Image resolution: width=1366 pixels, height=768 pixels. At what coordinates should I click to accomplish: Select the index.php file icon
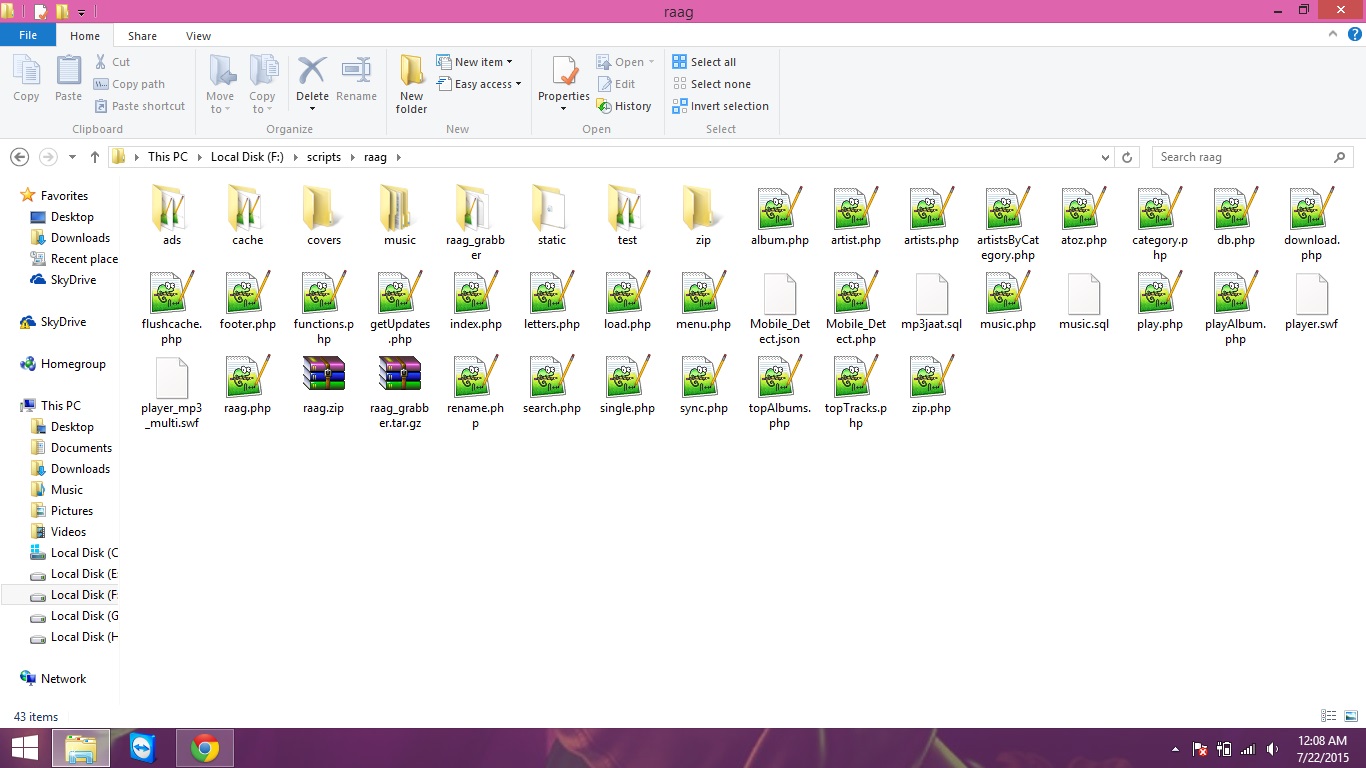476,299
